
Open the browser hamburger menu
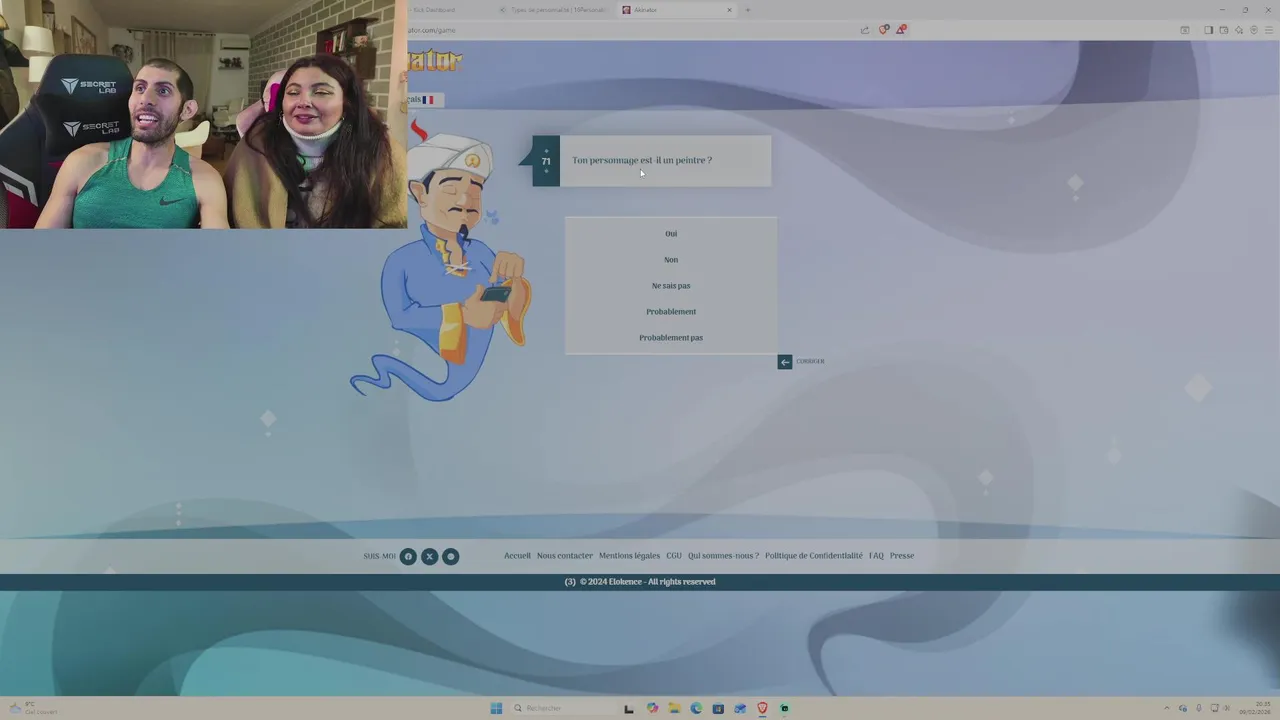coord(1269,30)
